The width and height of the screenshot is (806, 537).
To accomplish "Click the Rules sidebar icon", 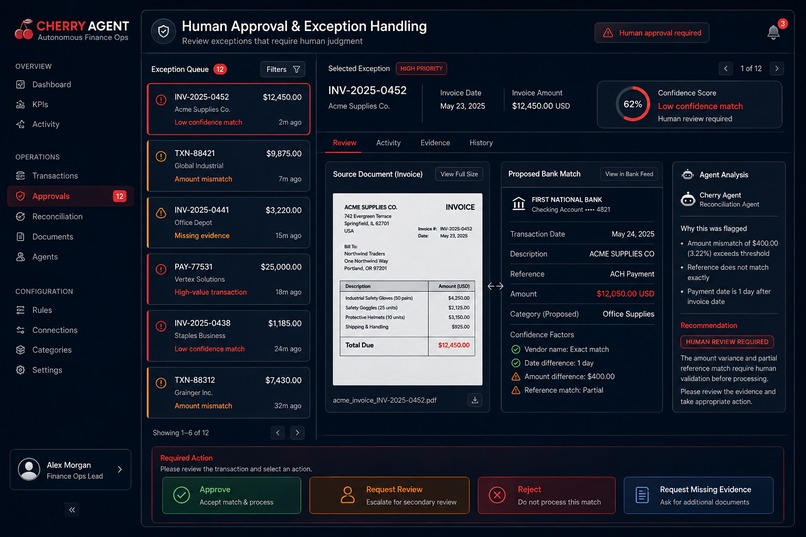I will pyautogui.click(x=21, y=310).
